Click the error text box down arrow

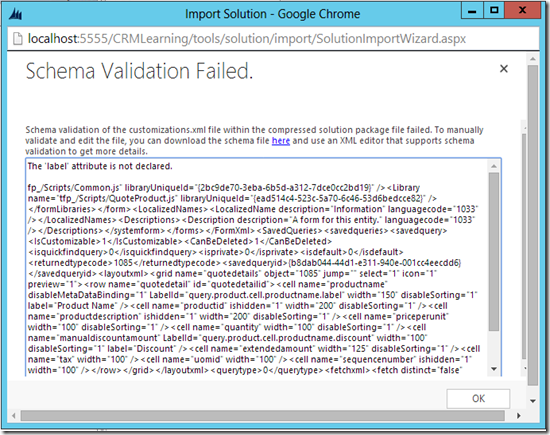click(494, 369)
